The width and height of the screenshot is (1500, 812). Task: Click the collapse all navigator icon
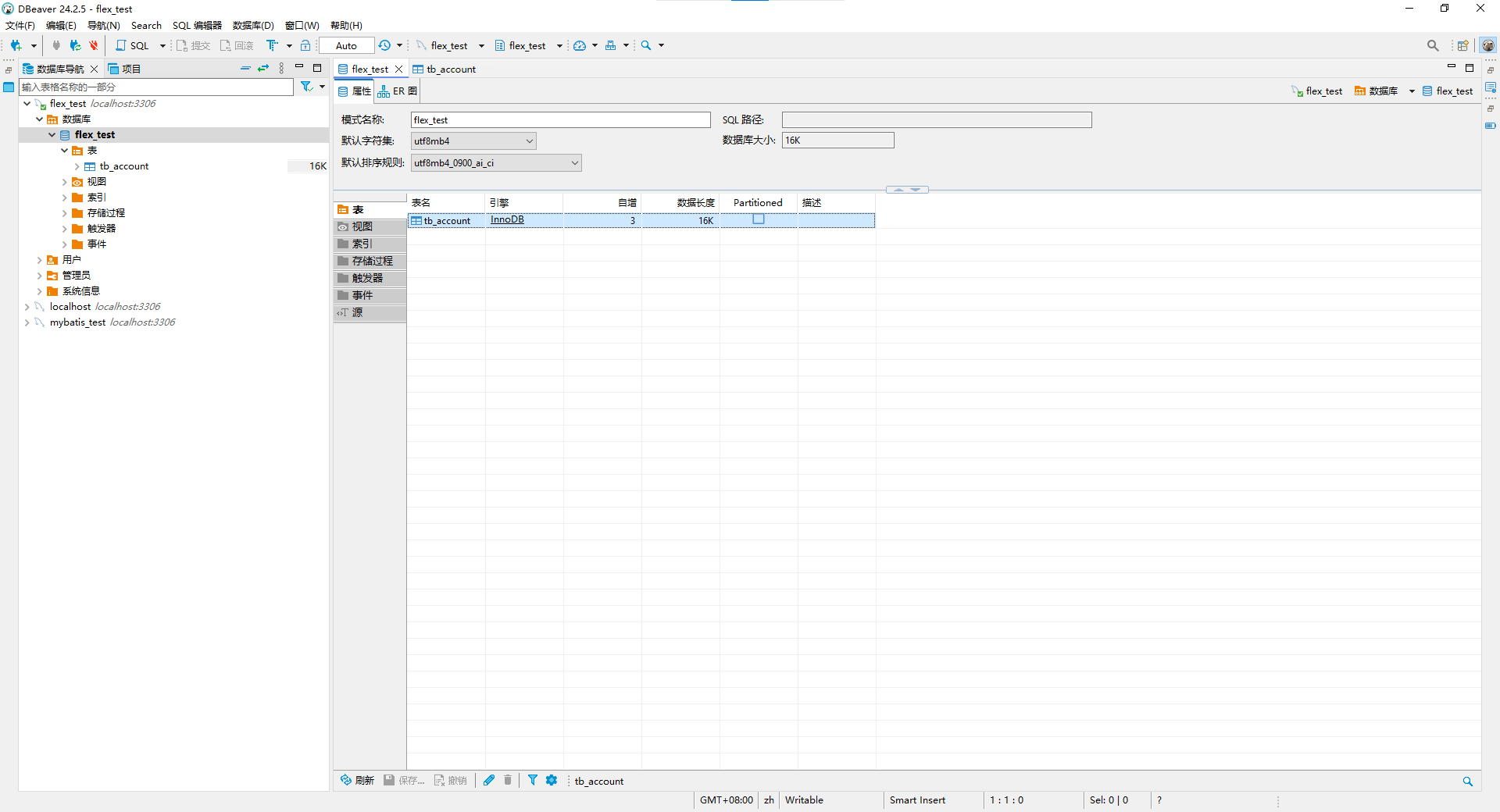(x=245, y=69)
